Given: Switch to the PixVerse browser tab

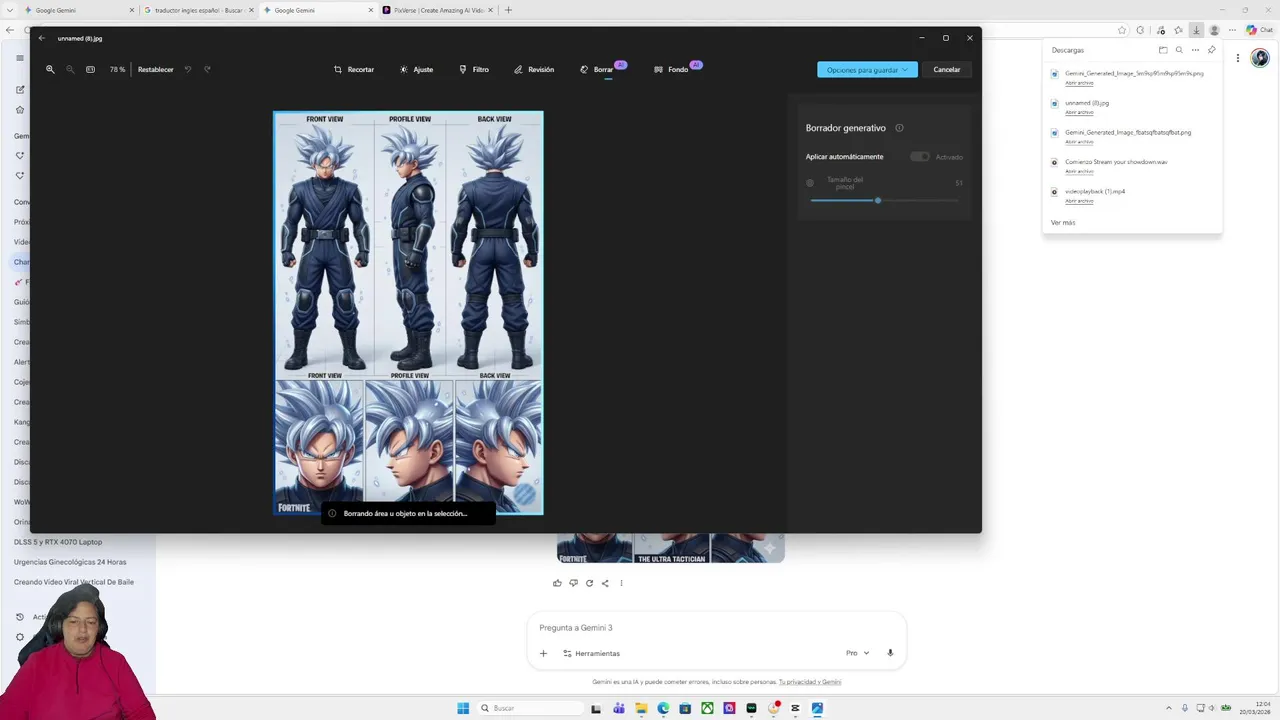Looking at the screenshot, I should (437, 10).
